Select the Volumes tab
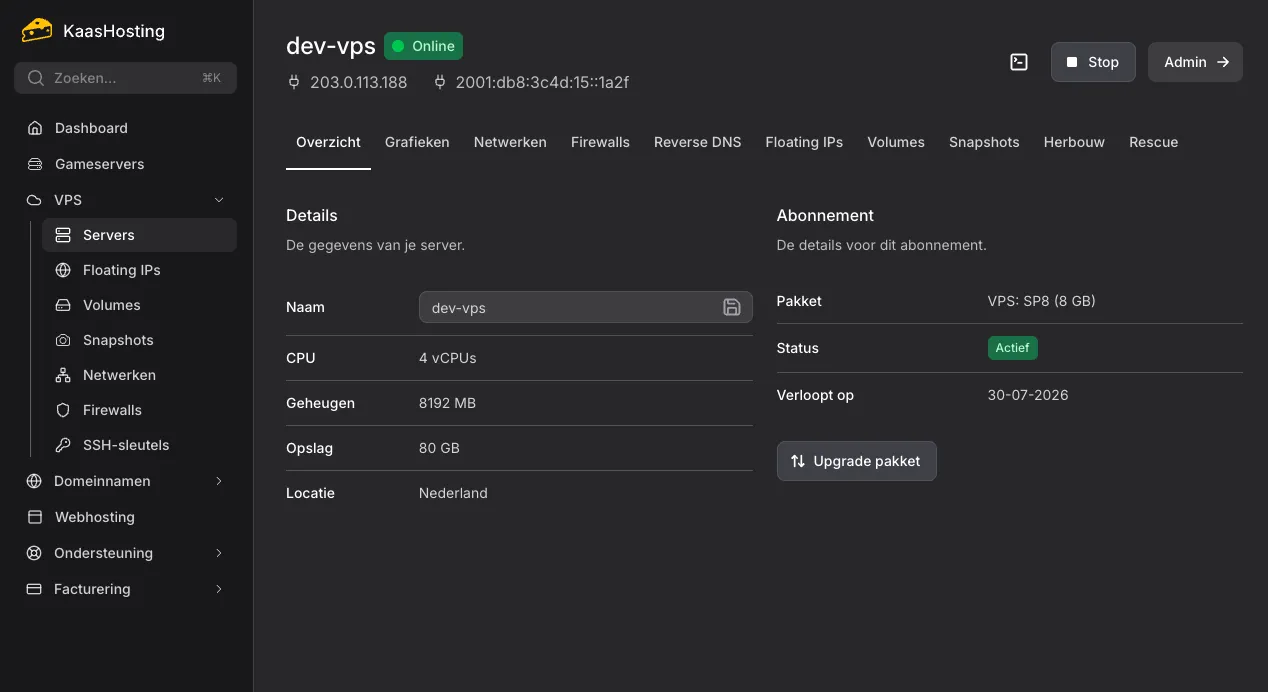 (896, 142)
